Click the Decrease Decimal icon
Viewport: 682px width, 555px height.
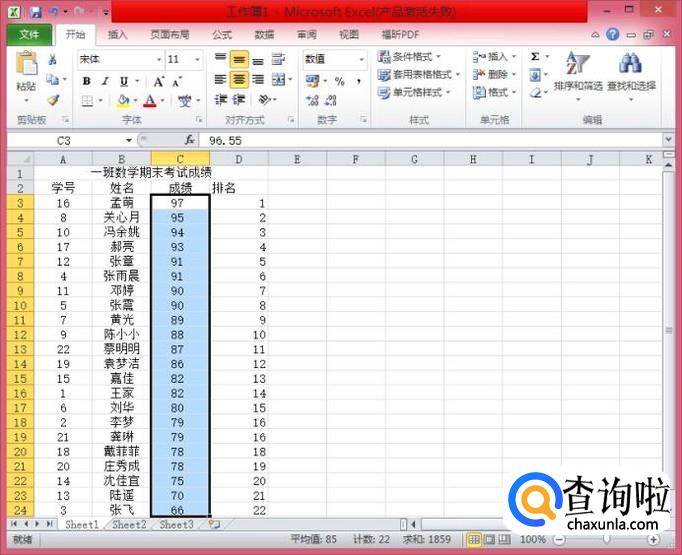click(x=331, y=101)
